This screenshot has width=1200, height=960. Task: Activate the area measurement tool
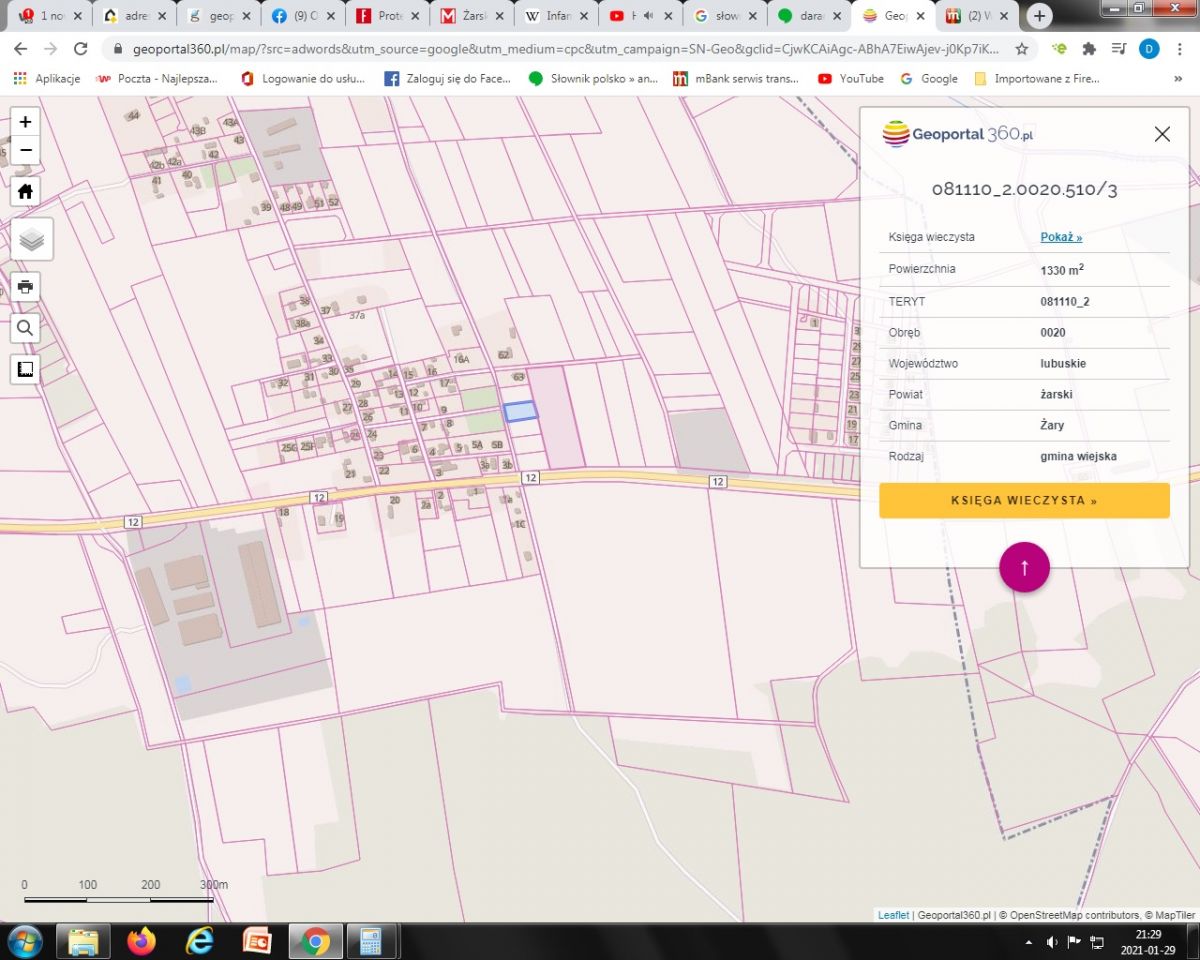click(x=26, y=369)
